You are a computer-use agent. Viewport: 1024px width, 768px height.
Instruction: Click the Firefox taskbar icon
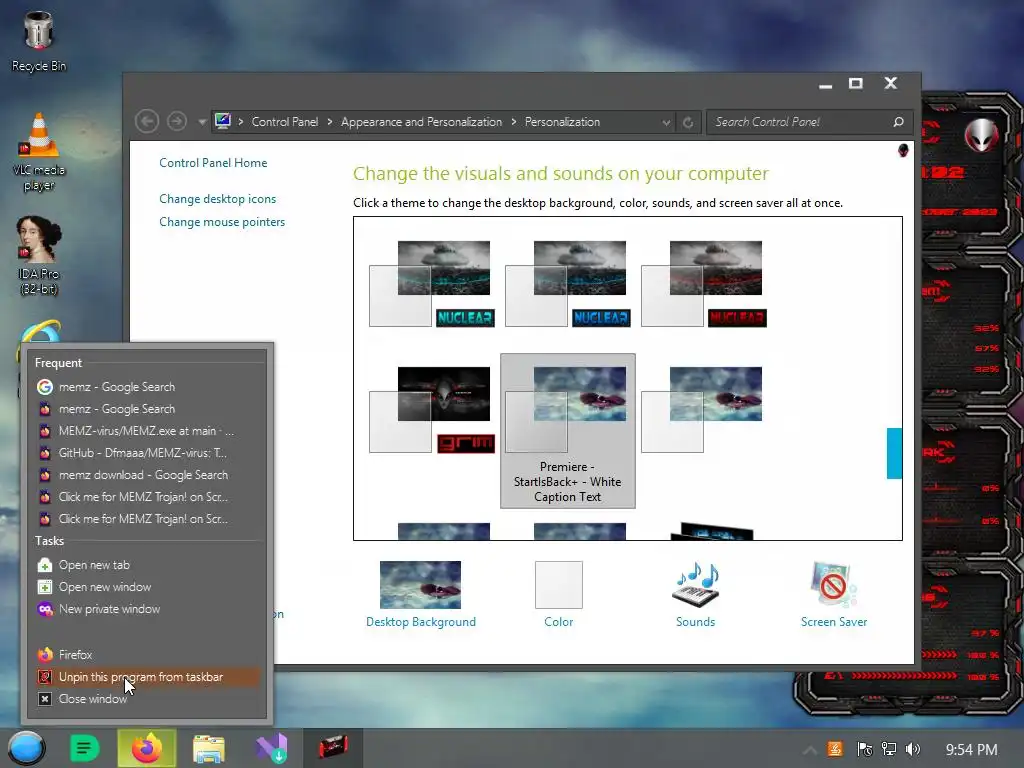[x=146, y=748]
